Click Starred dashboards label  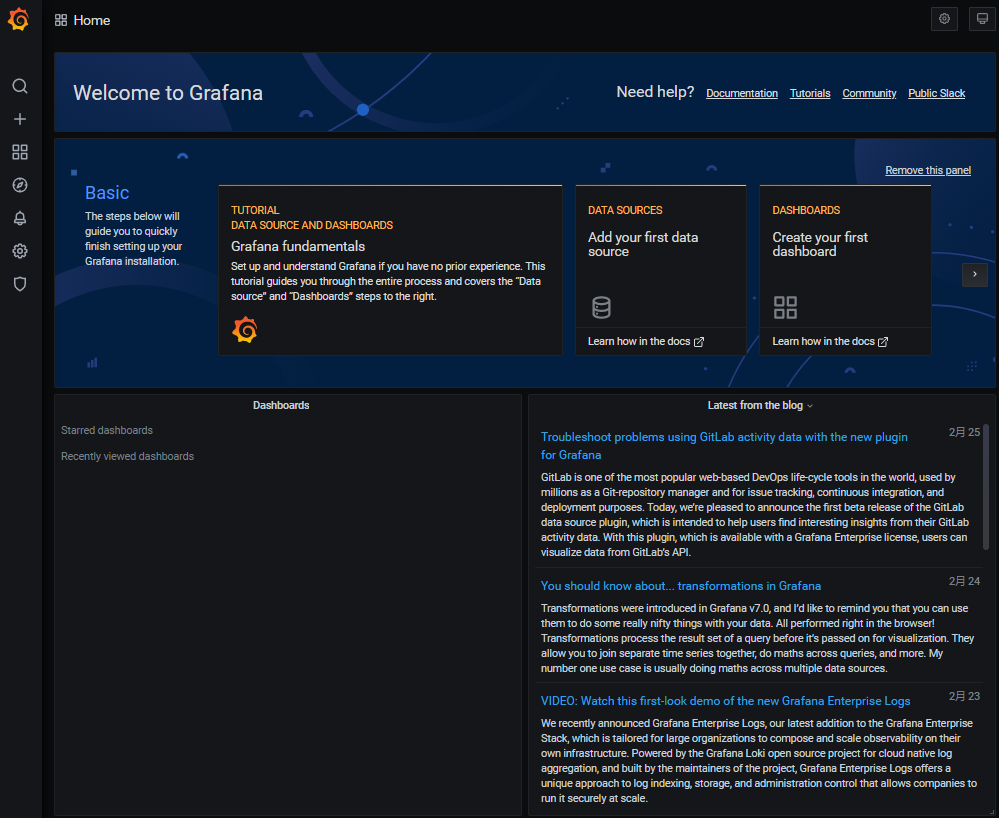tap(107, 431)
